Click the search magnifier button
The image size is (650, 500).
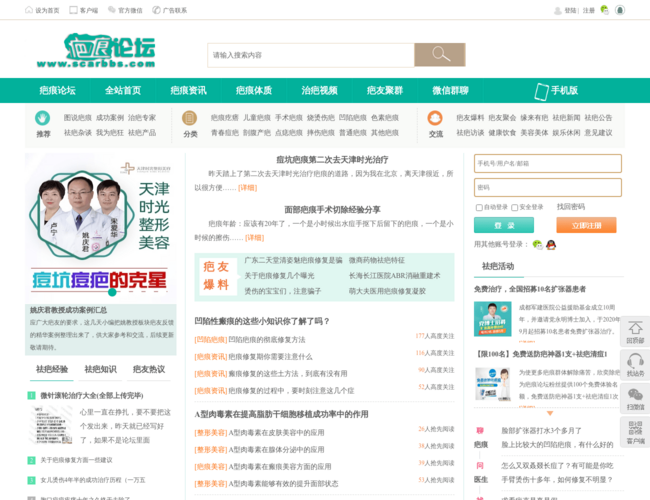(439, 55)
